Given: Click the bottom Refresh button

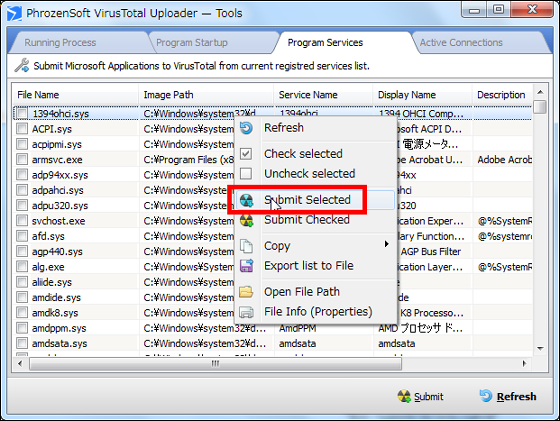Looking at the screenshot, I should 508,396.
